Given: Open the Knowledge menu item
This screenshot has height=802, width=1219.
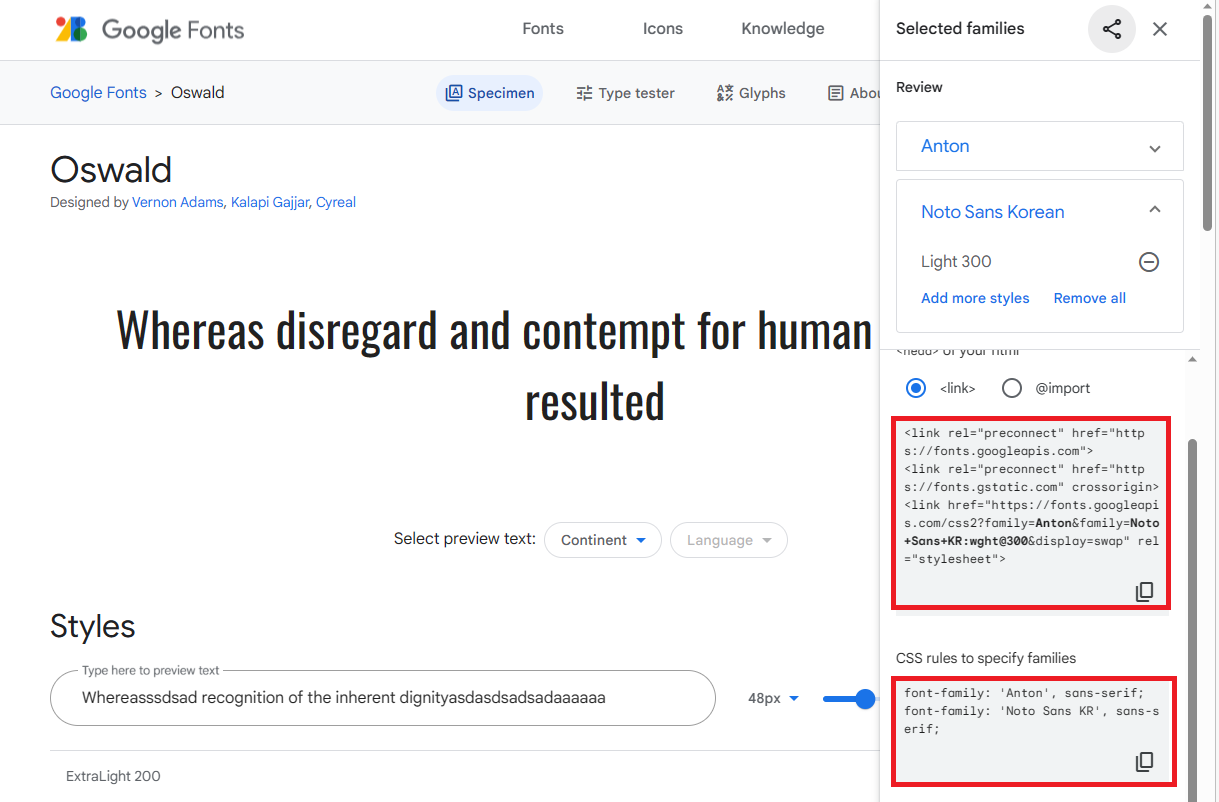Looking at the screenshot, I should pyautogui.click(x=783, y=29).
